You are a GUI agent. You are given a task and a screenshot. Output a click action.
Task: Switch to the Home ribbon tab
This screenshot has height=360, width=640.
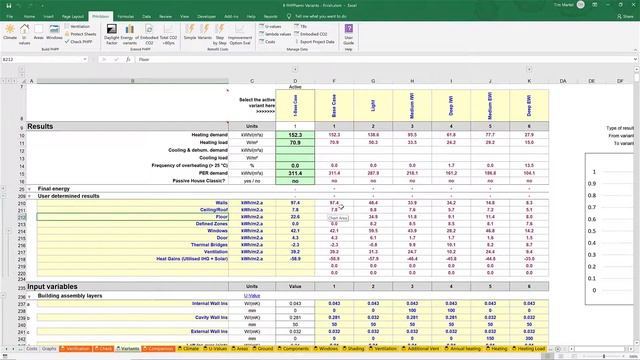pos(29,16)
